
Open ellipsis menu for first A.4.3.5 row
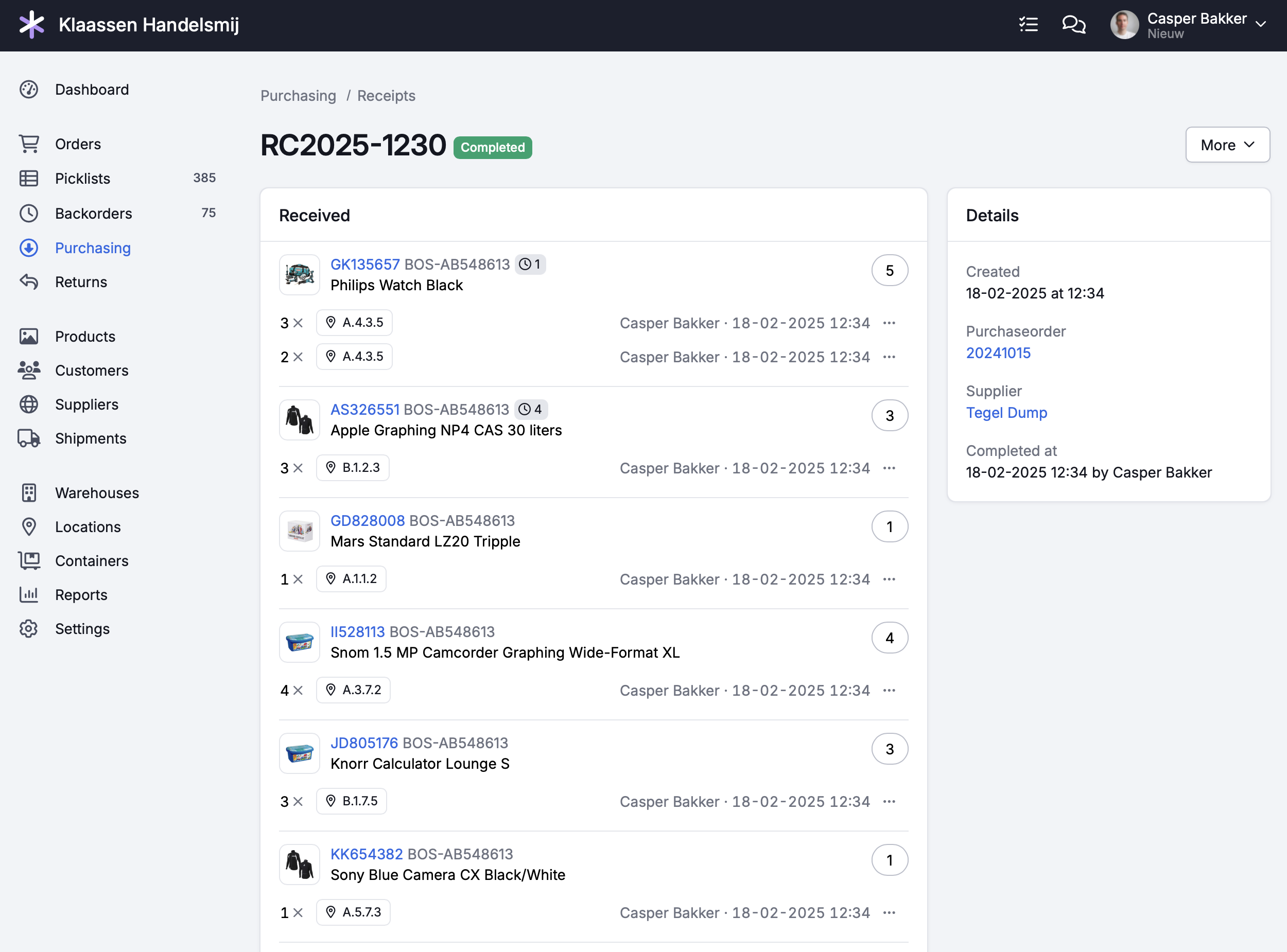tap(889, 323)
